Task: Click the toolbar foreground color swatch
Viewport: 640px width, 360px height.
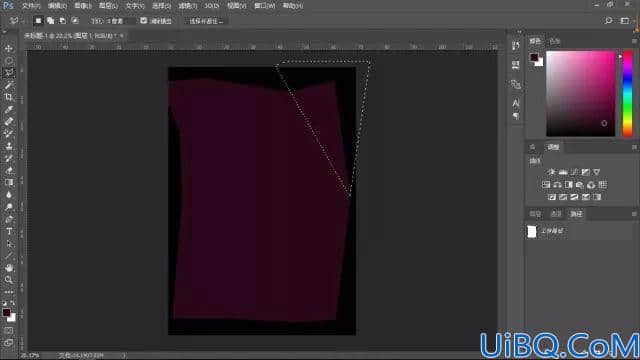Action: click(x=6, y=313)
